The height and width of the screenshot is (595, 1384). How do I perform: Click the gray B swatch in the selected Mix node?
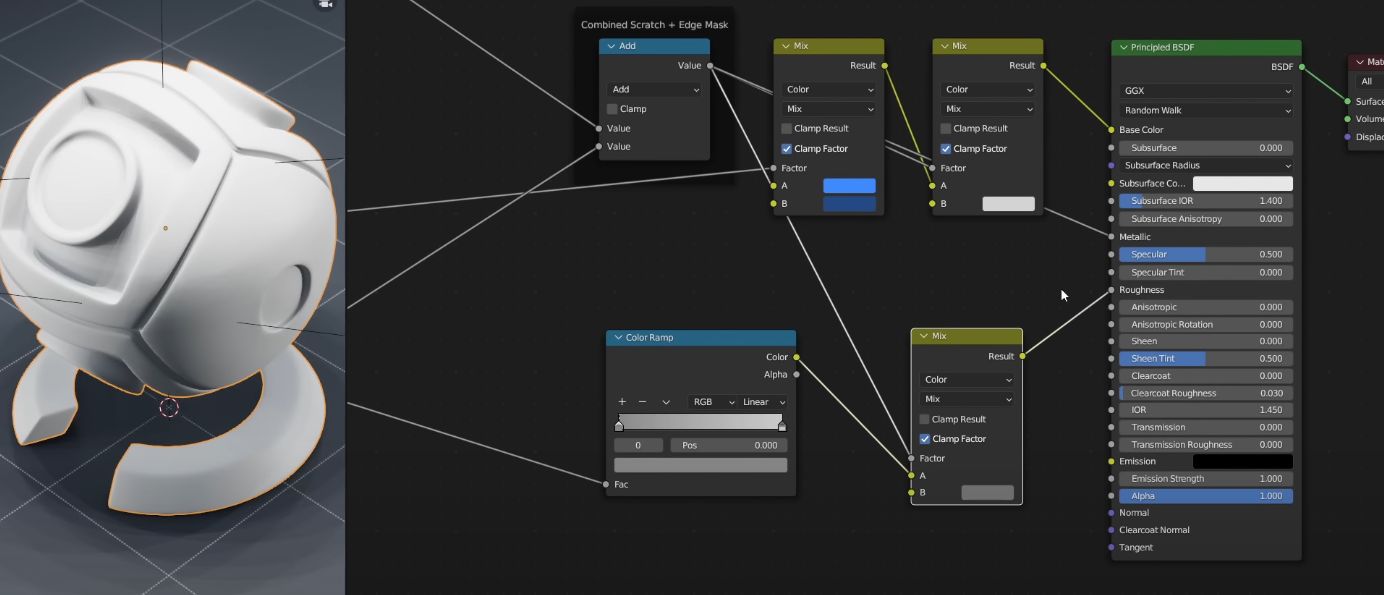987,493
